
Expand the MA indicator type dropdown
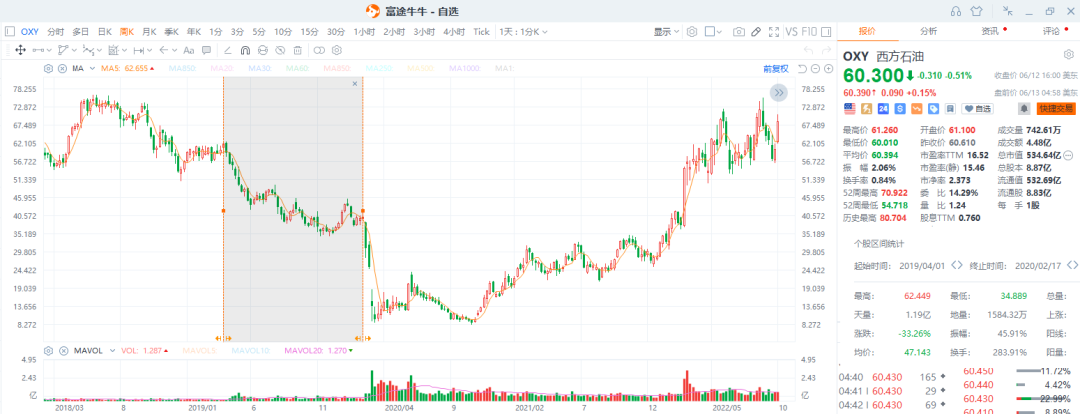(90, 68)
